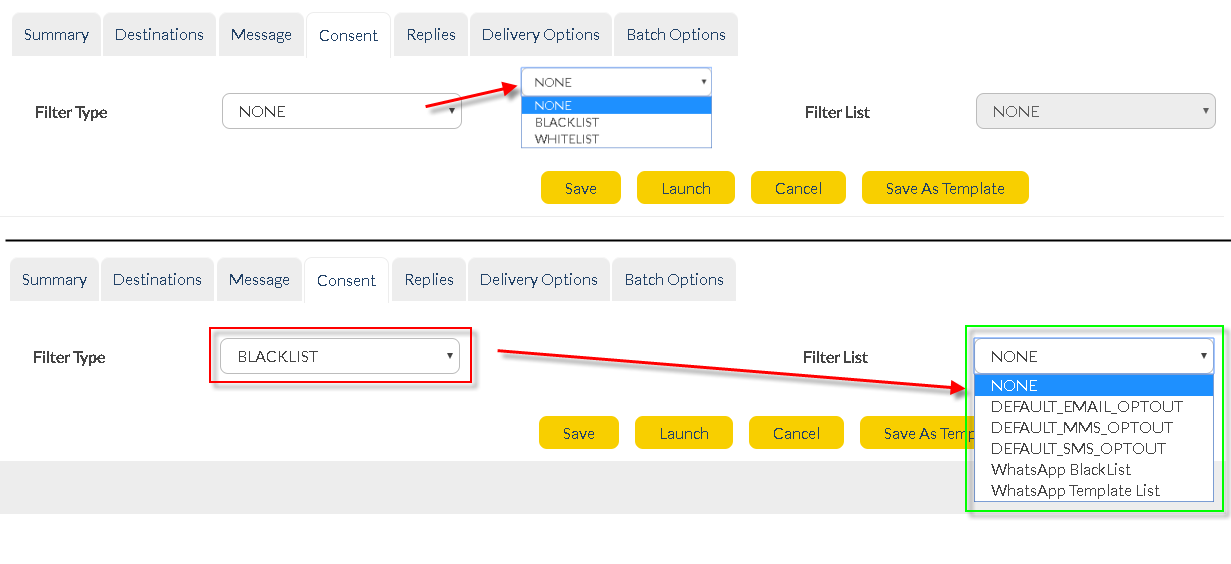Pick DEFAULT_SMS_OPTOUT in the Filter List dropdown
This screenshot has height=564, width=1231.
(1078, 449)
